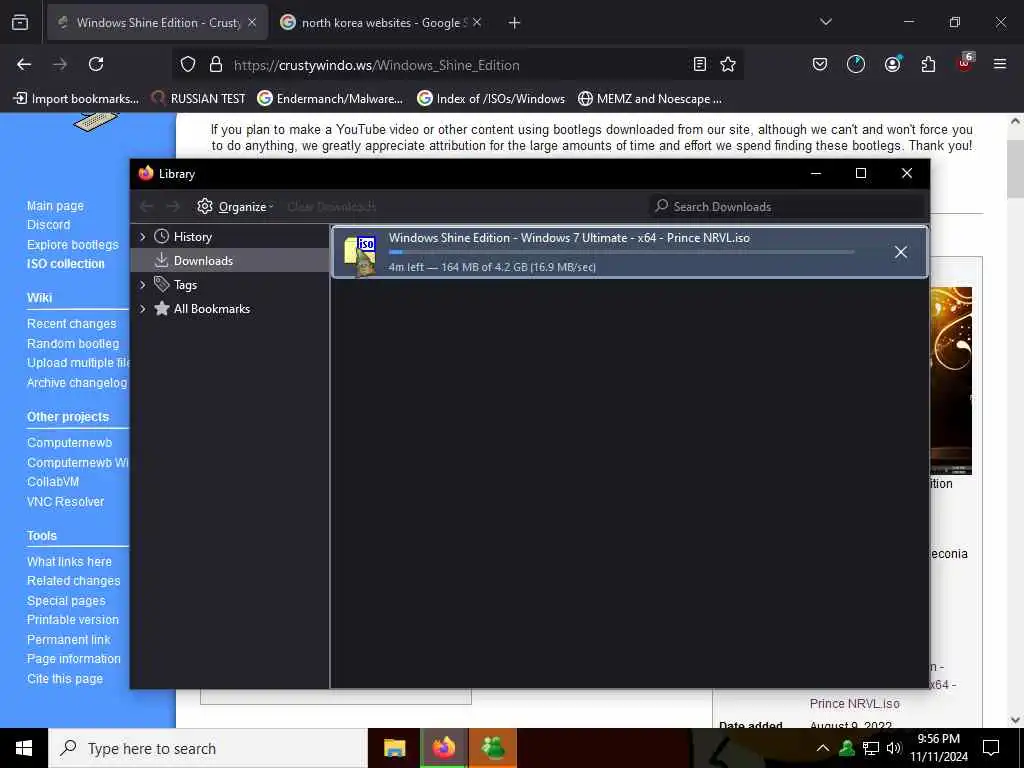The width and height of the screenshot is (1024, 768).
Task: Open Firefox View icon in tab strip
Action: pyautogui.click(x=20, y=23)
